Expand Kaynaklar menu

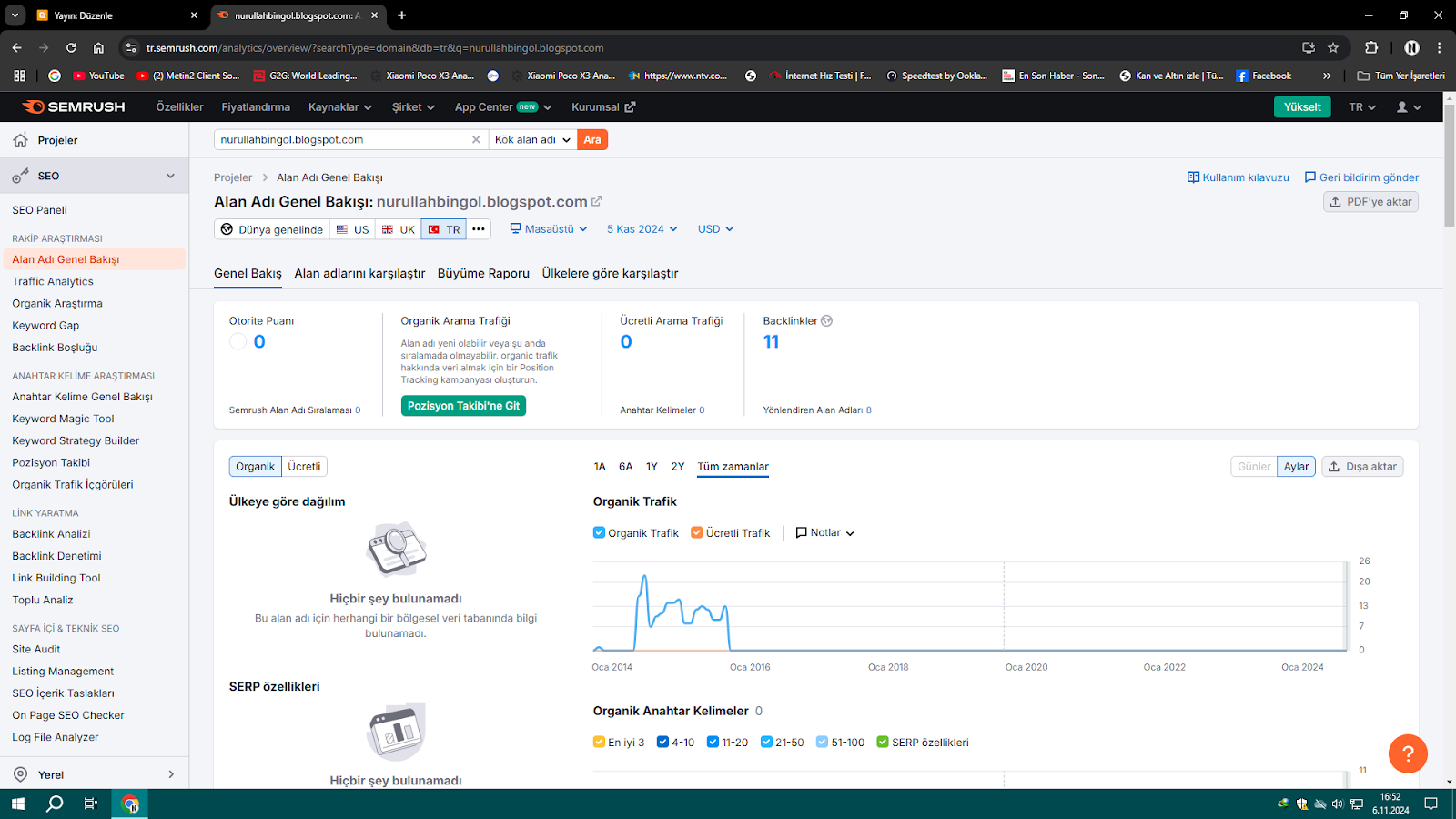coord(340,106)
